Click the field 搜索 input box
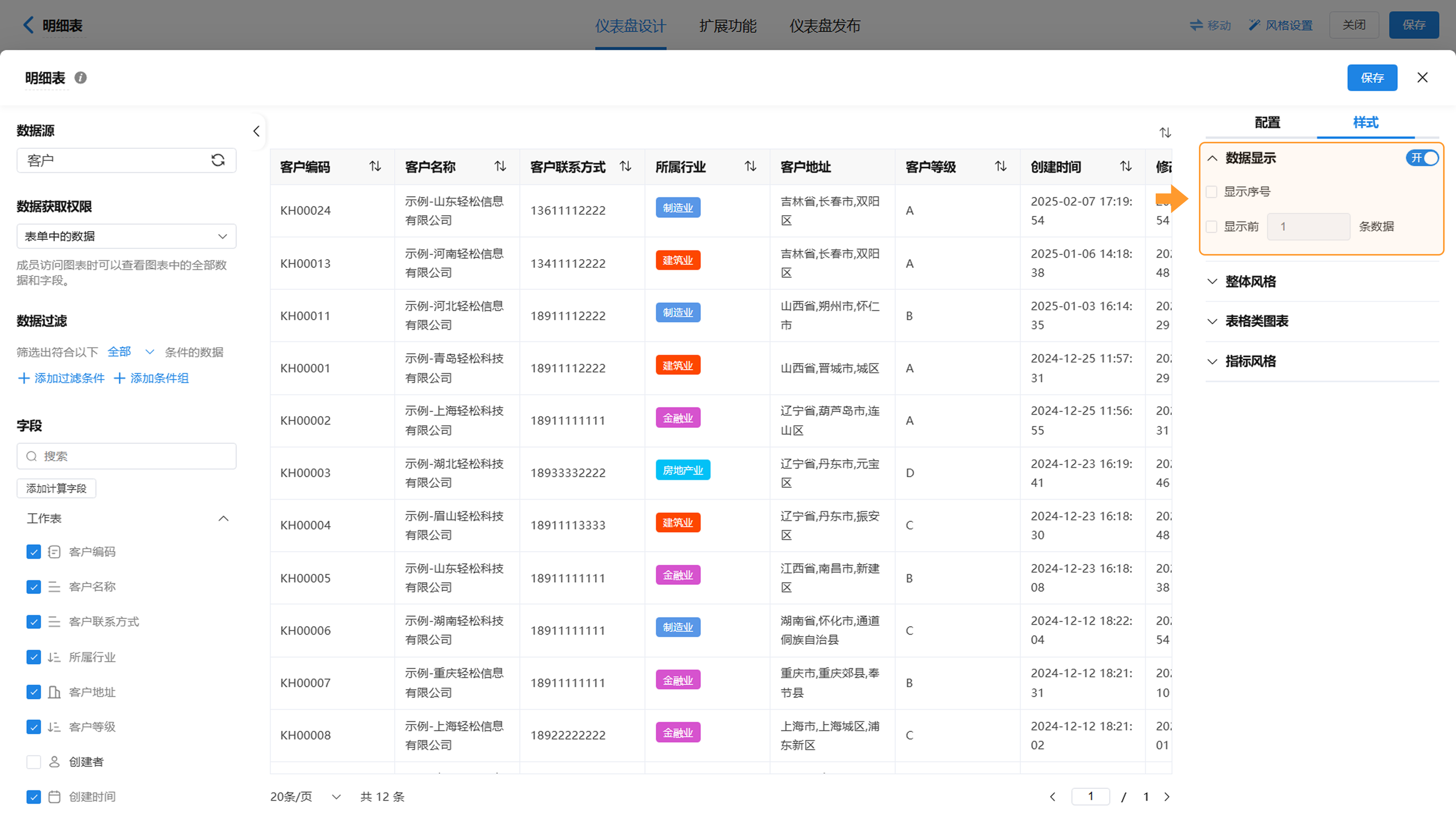Image resolution: width=1456 pixels, height=819 pixels. 126,455
